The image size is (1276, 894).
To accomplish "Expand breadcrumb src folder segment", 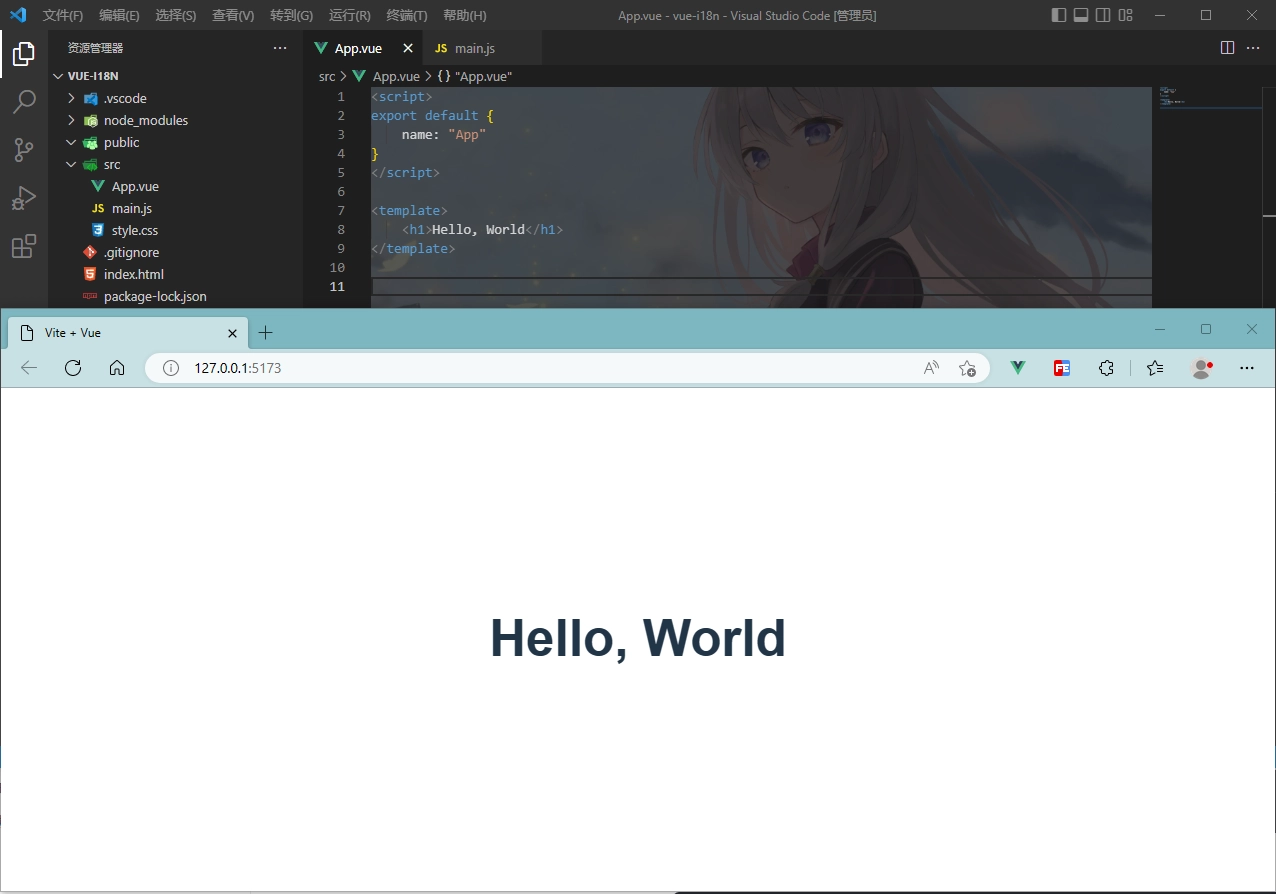I will (x=327, y=76).
